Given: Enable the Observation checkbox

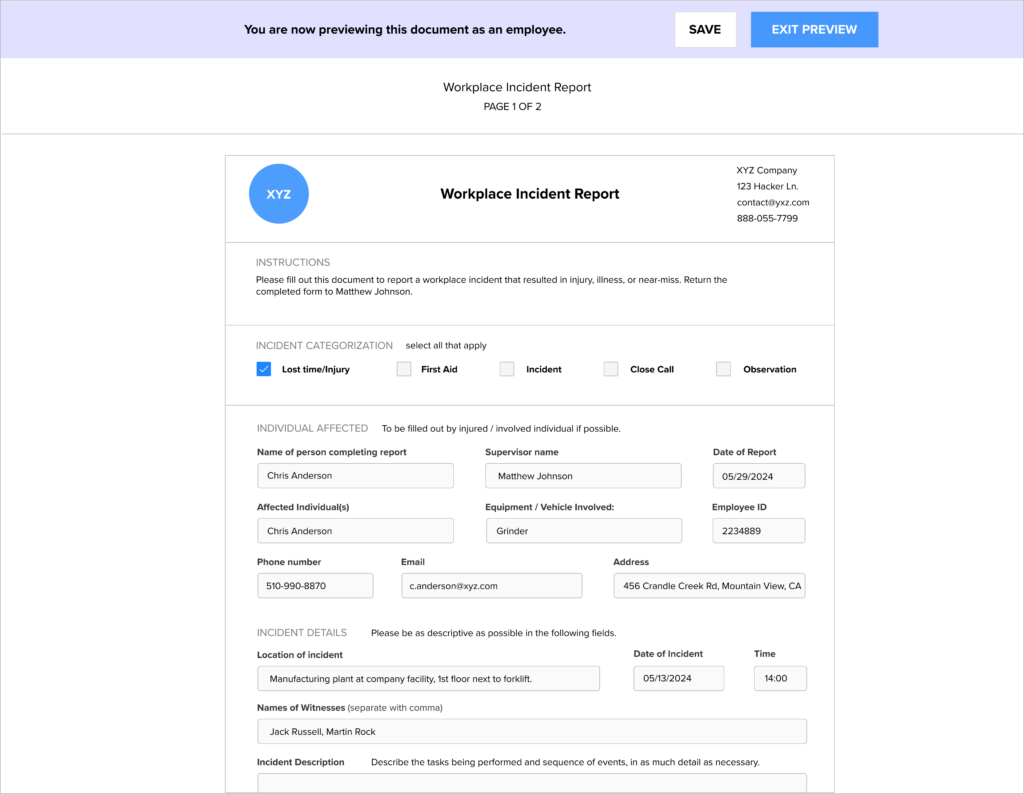Looking at the screenshot, I should point(723,369).
